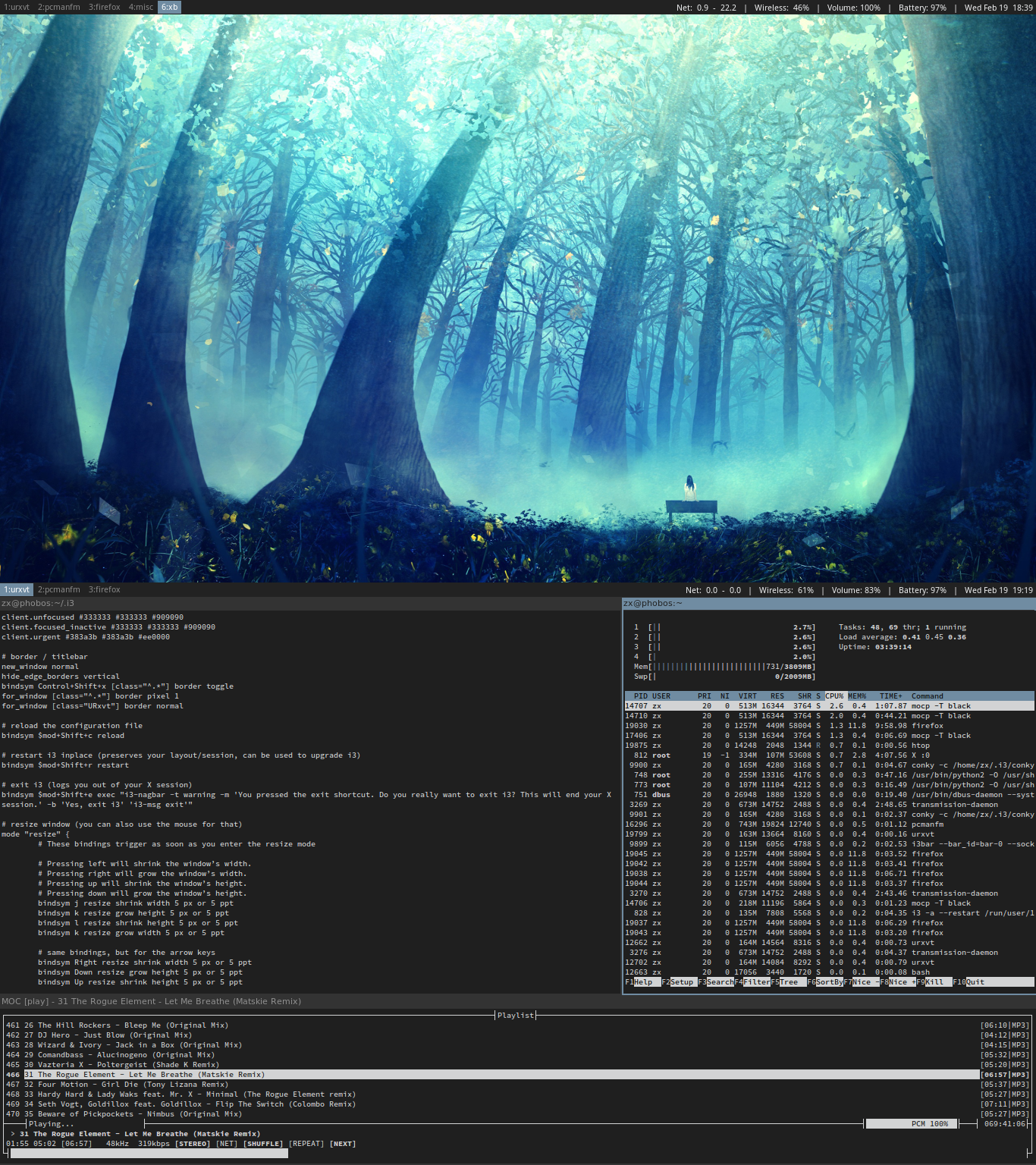Click htop F8 Nice + button
Image resolution: width=1036 pixels, height=1165 pixels.
point(898,981)
